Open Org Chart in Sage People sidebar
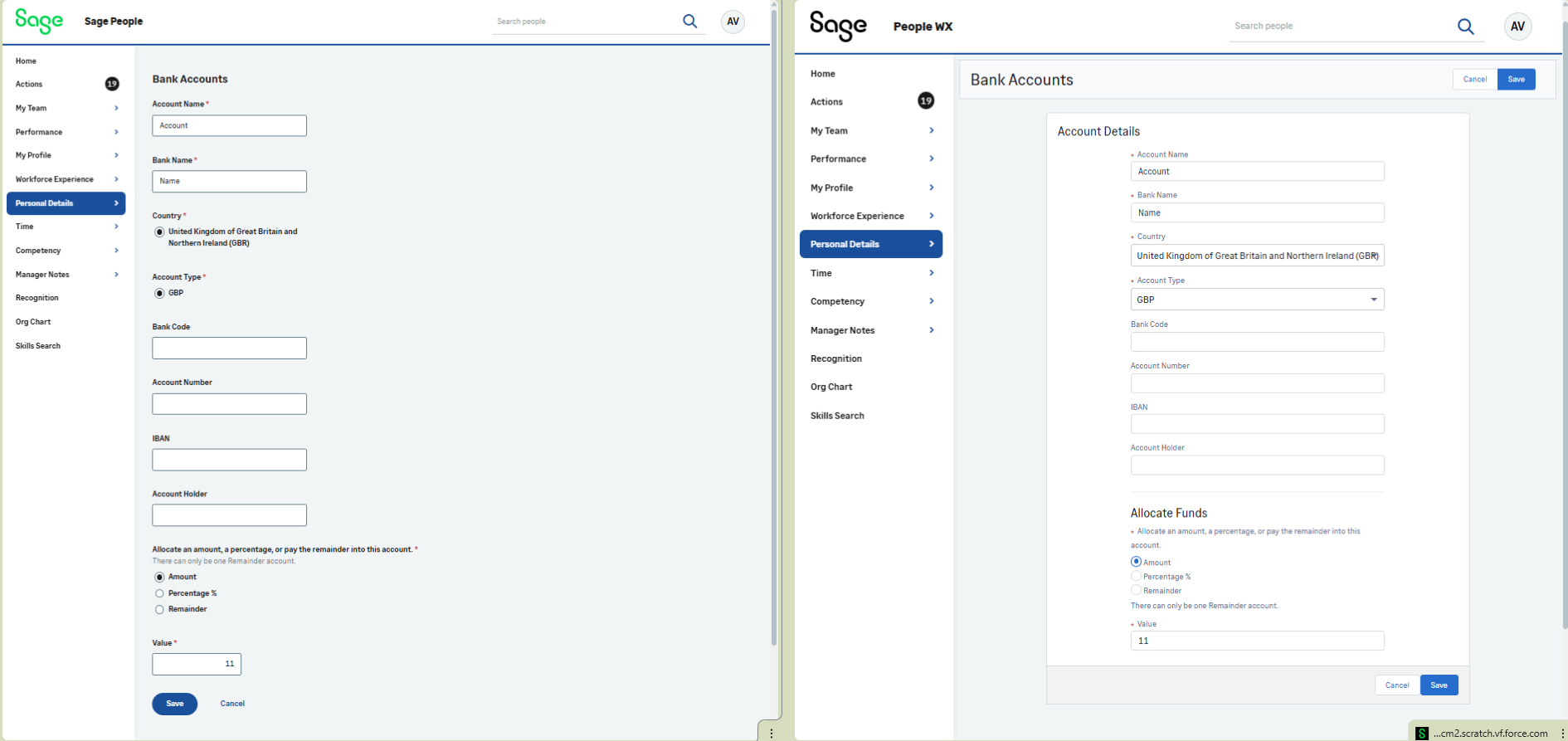This screenshot has height=741, width=1568. [33, 322]
